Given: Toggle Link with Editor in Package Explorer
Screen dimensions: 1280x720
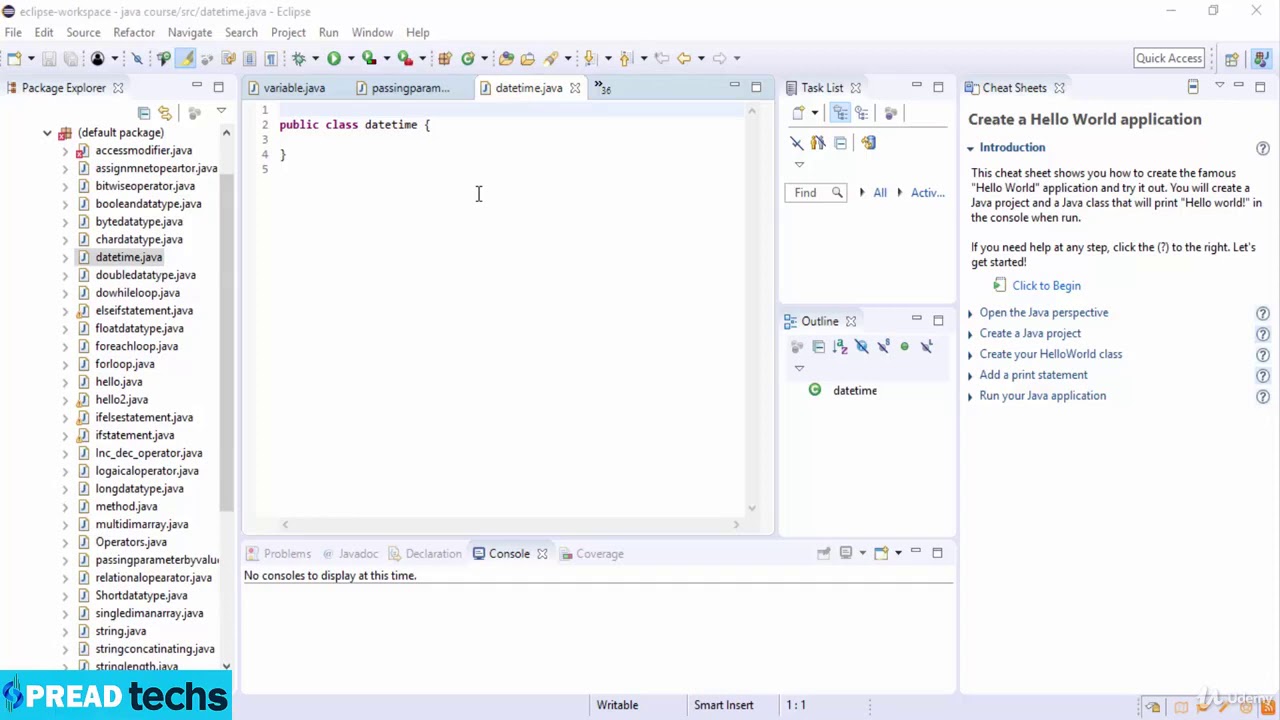Looking at the screenshot, I should [x=165, y=113].
